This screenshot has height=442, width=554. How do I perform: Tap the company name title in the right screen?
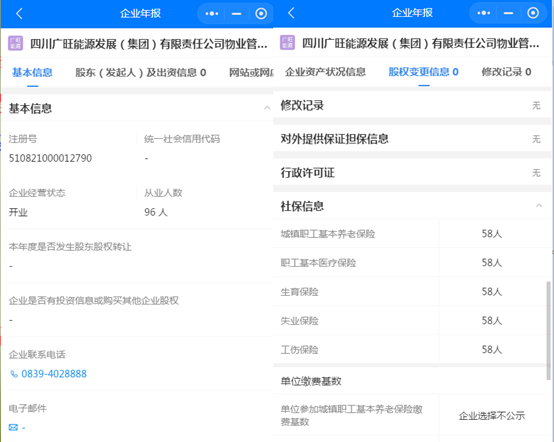pyautogui.click(x=420, y=43)
